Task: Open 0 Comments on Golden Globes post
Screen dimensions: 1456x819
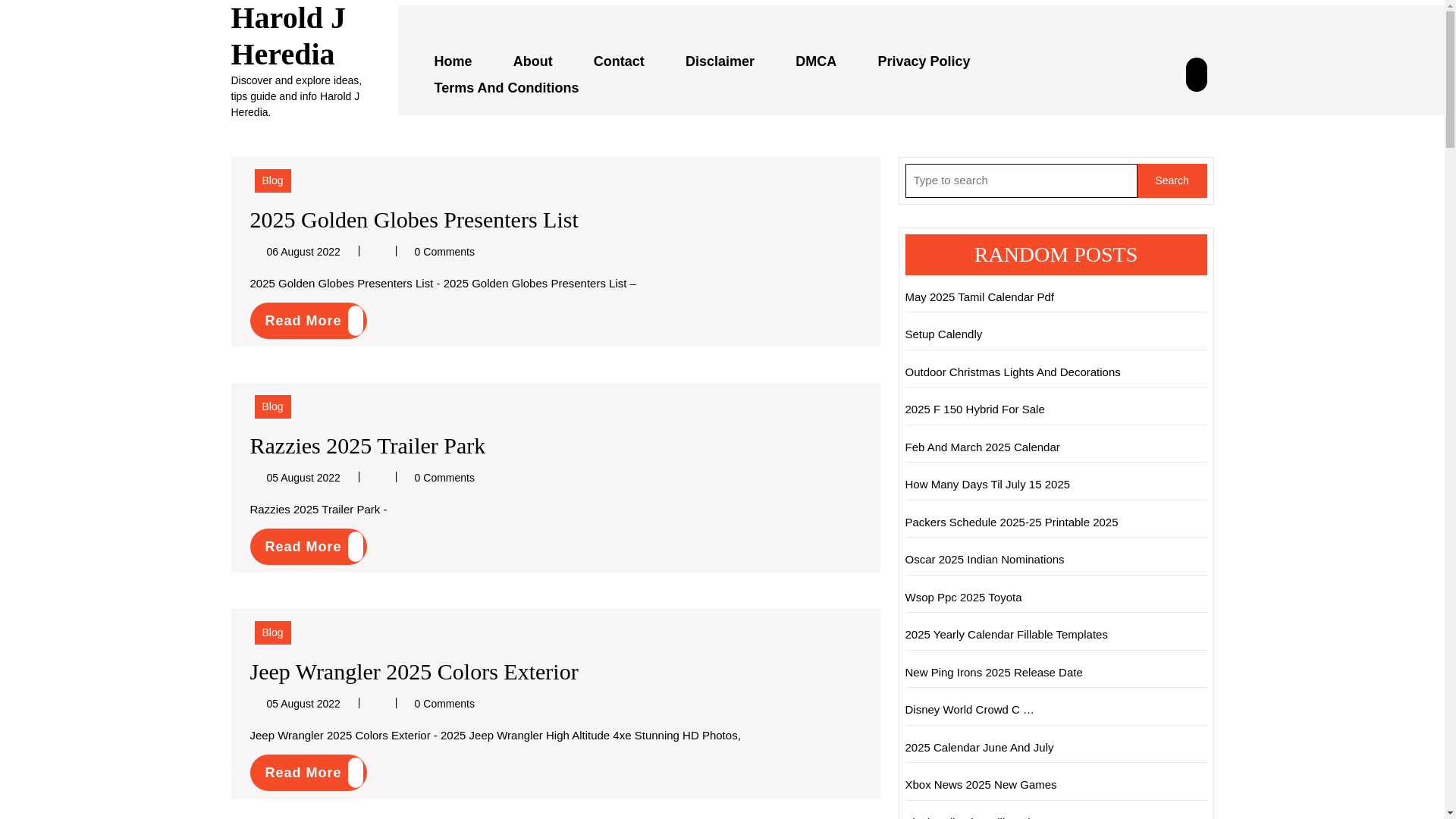Action: tap(444, 252)
